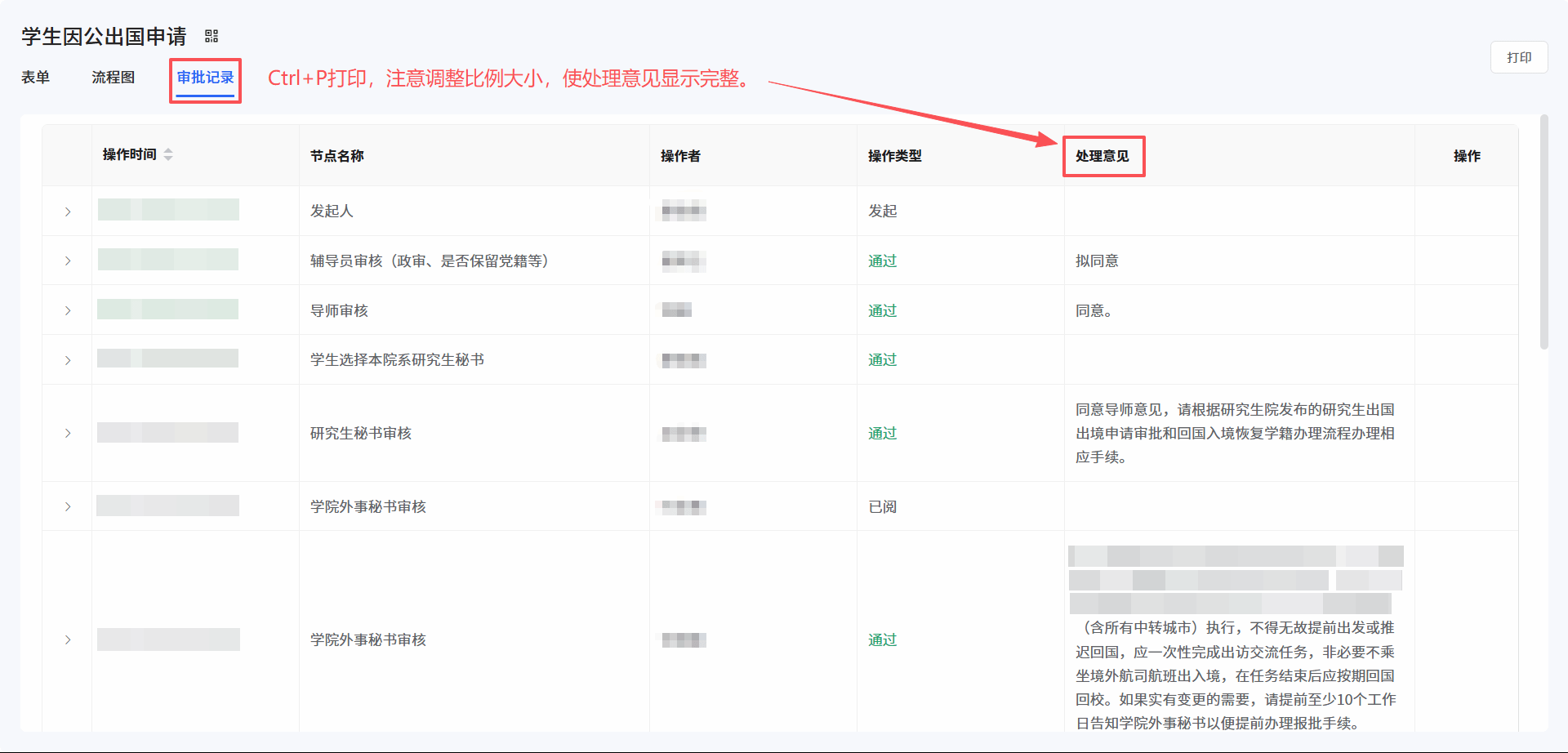The height and width of the screenshot is (753, 1568).
Task: Click the 操作 column header
Action: [1467, 156]
